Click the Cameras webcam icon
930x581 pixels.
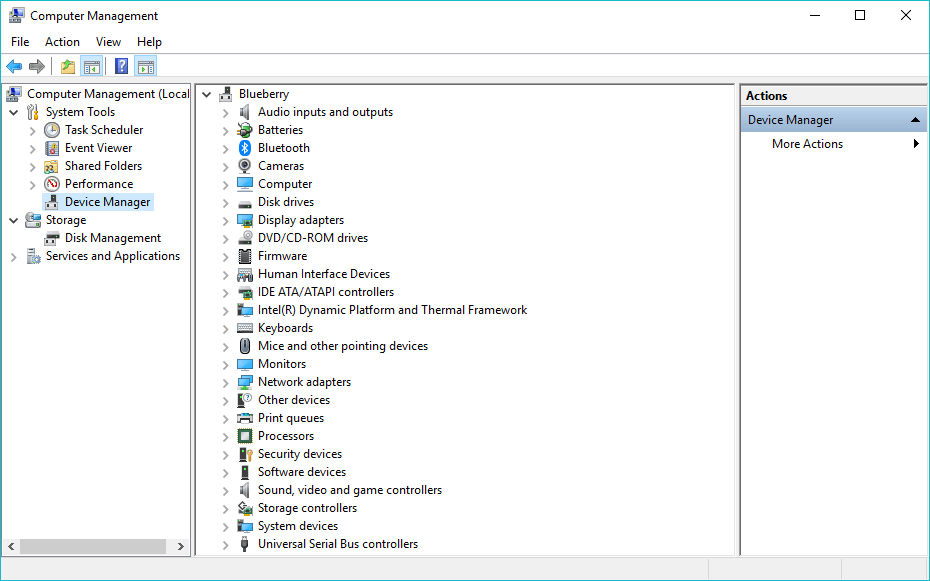(245, 166)
